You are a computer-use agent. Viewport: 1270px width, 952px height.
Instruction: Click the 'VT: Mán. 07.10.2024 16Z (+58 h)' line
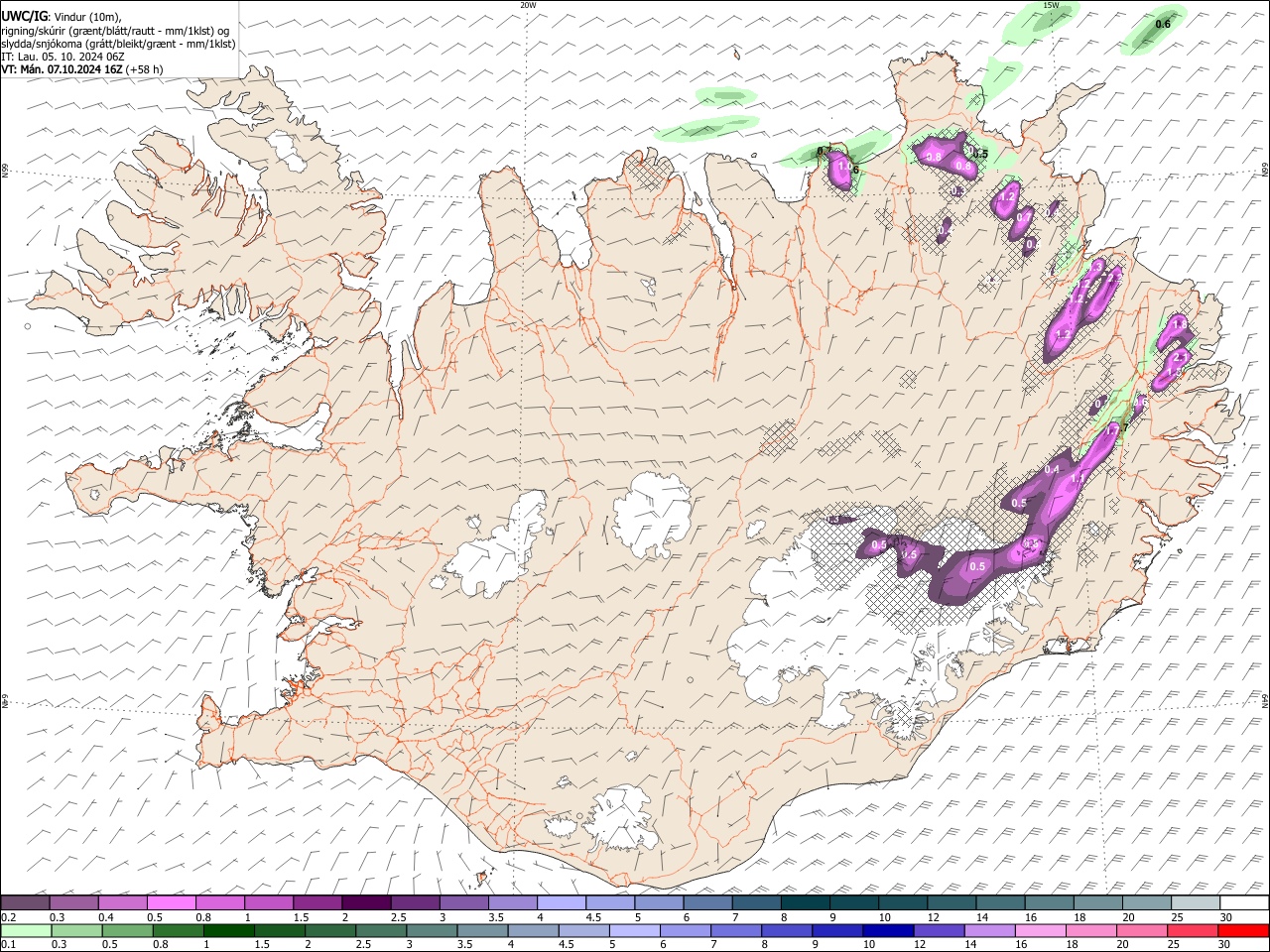pyautogui.click(x=82, y=69)
